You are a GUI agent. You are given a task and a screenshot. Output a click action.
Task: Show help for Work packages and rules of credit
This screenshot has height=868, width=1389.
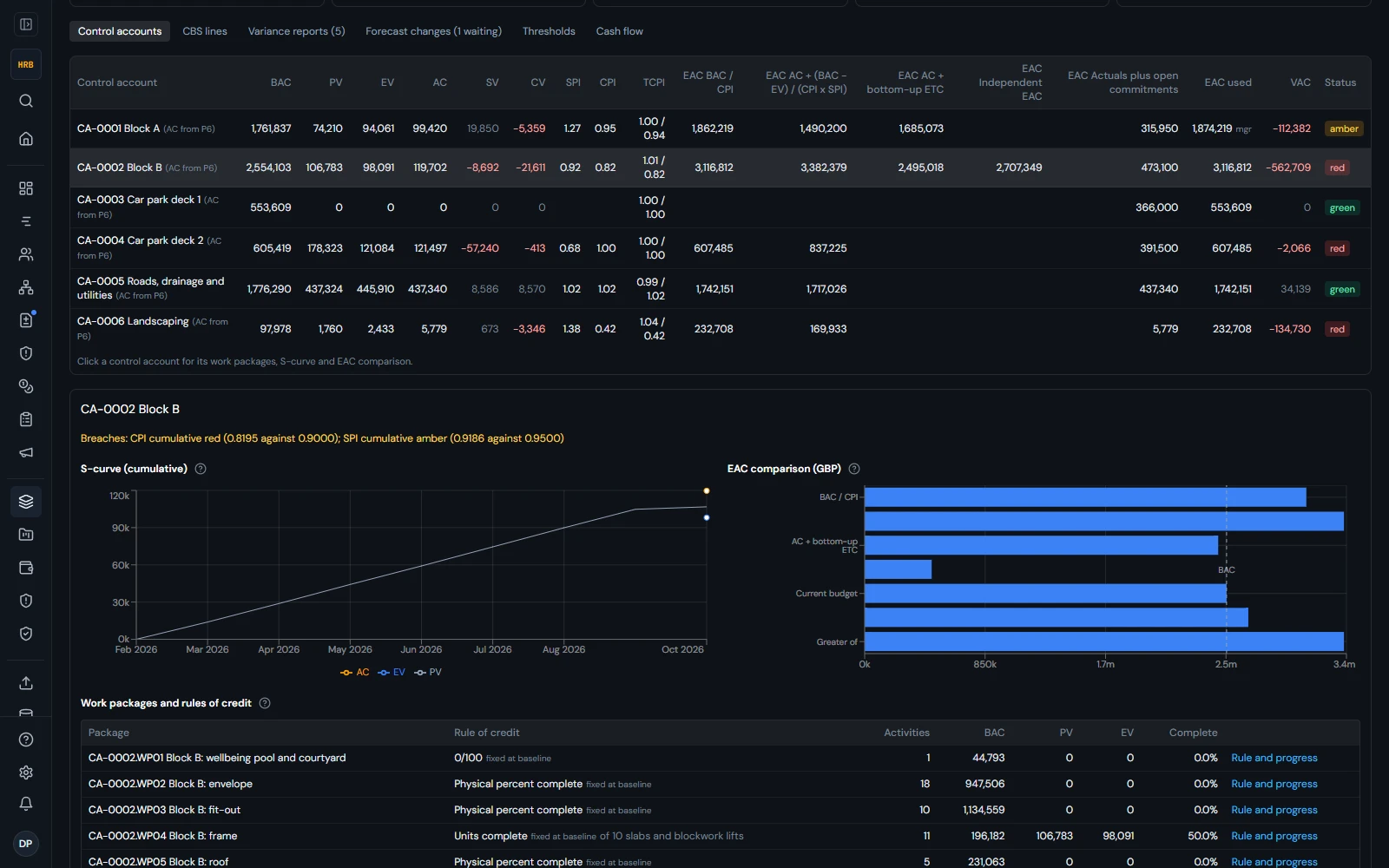click(265, 703)
